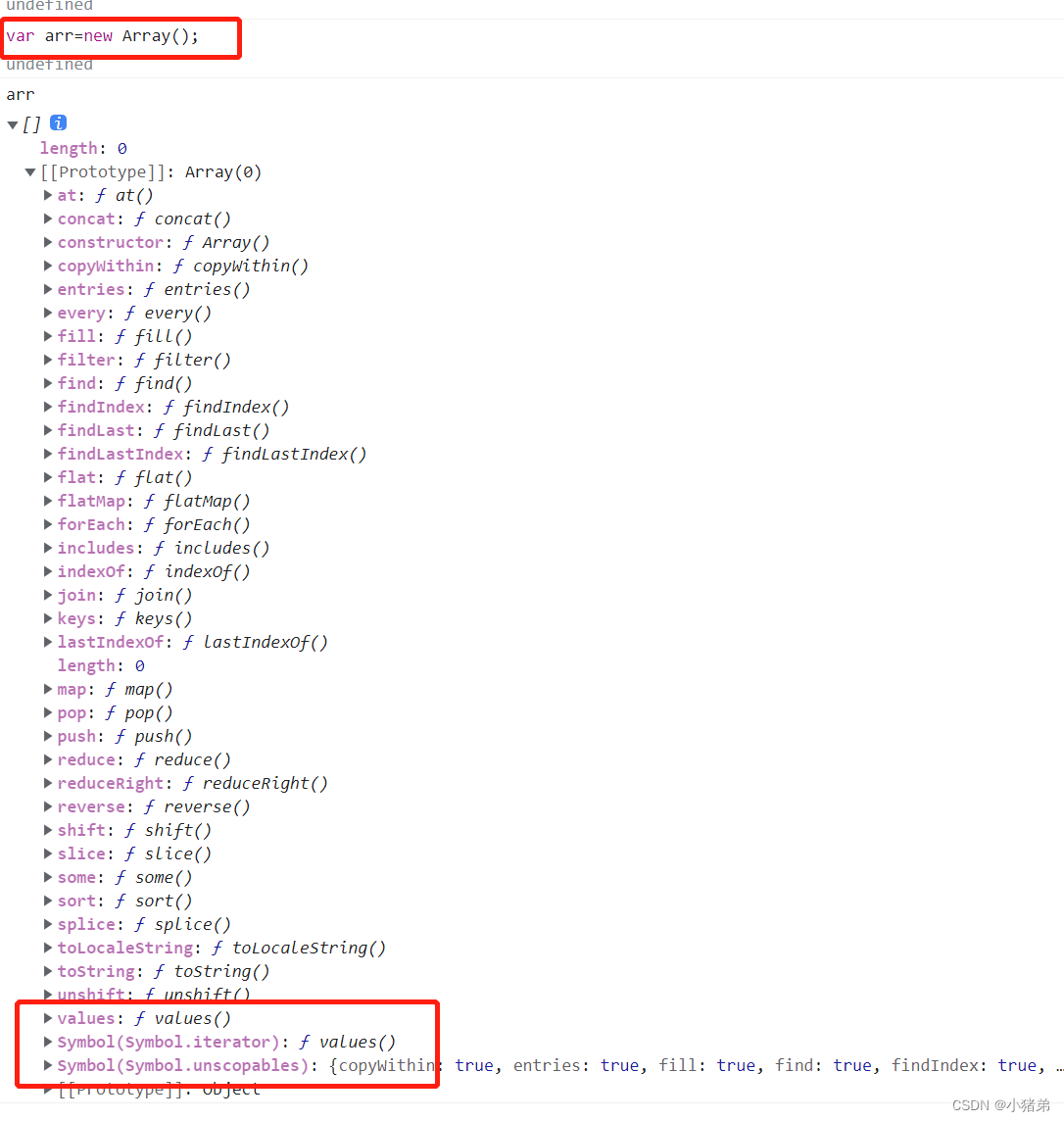Collapse the [] array object
The image size is (1064, 1121).
(x=13, y=124)
